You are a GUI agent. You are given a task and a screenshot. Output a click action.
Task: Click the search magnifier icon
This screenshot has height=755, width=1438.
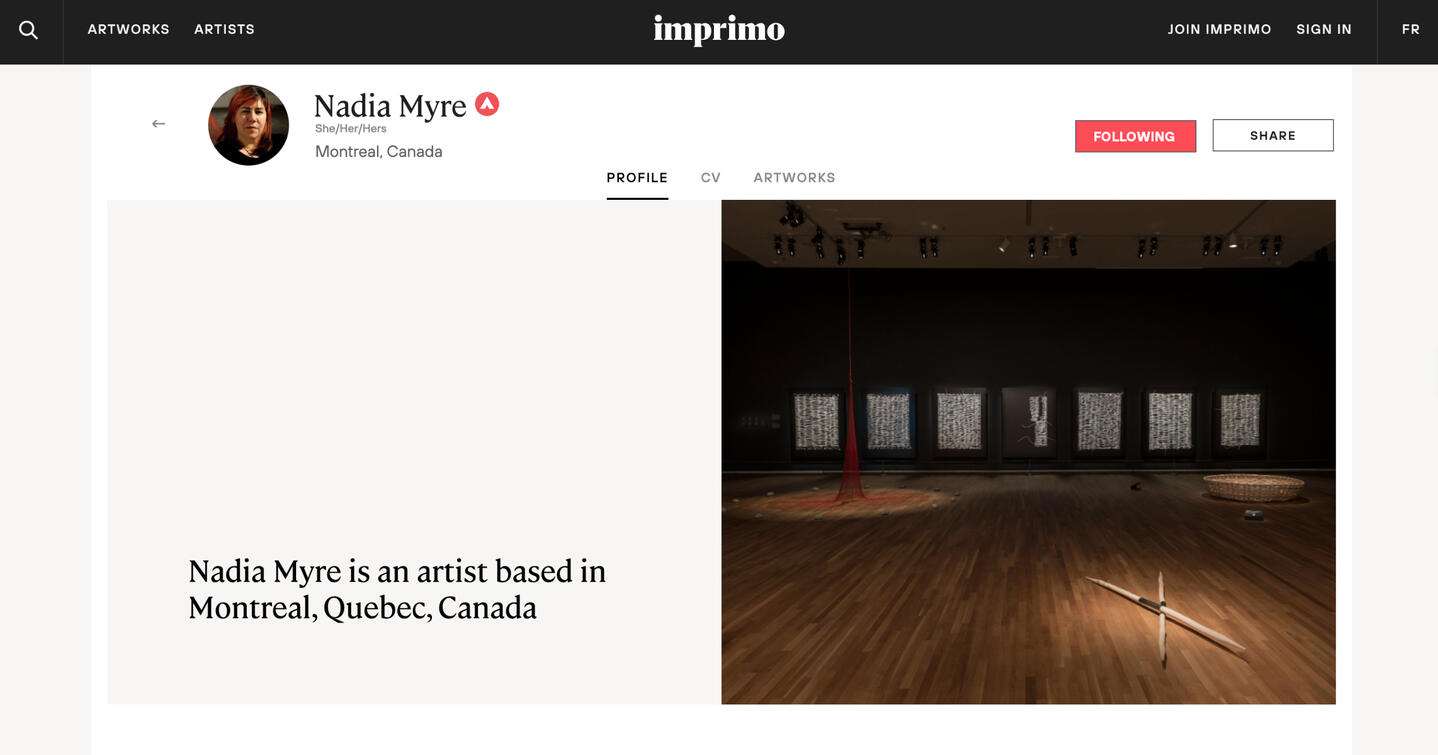pyautogui.click(x=29, y=30)
